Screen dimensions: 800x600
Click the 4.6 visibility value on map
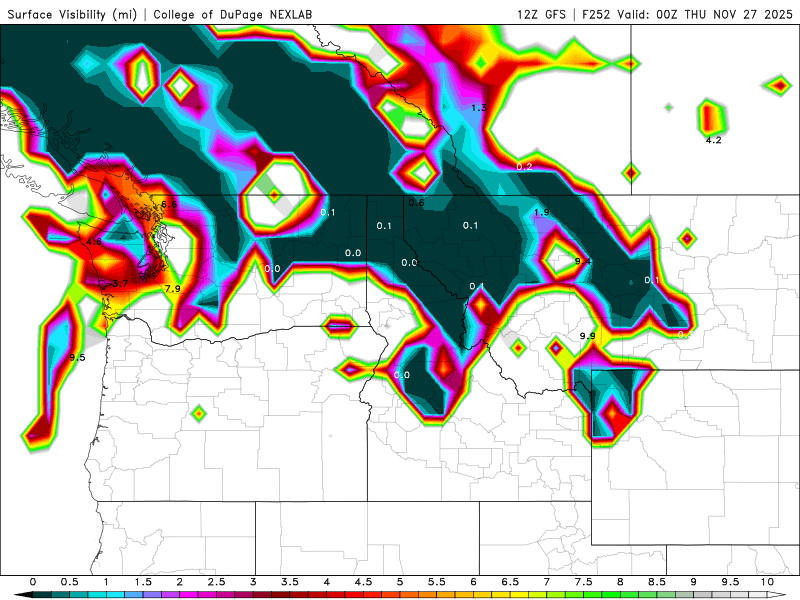point(94,242)
